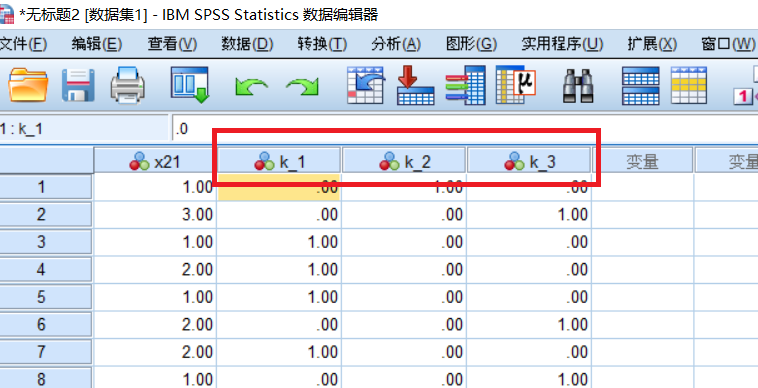
Task: Click the k_1 cell in row 3 showing 1.00
Action: pyautogui.click(x=279, y=242)
